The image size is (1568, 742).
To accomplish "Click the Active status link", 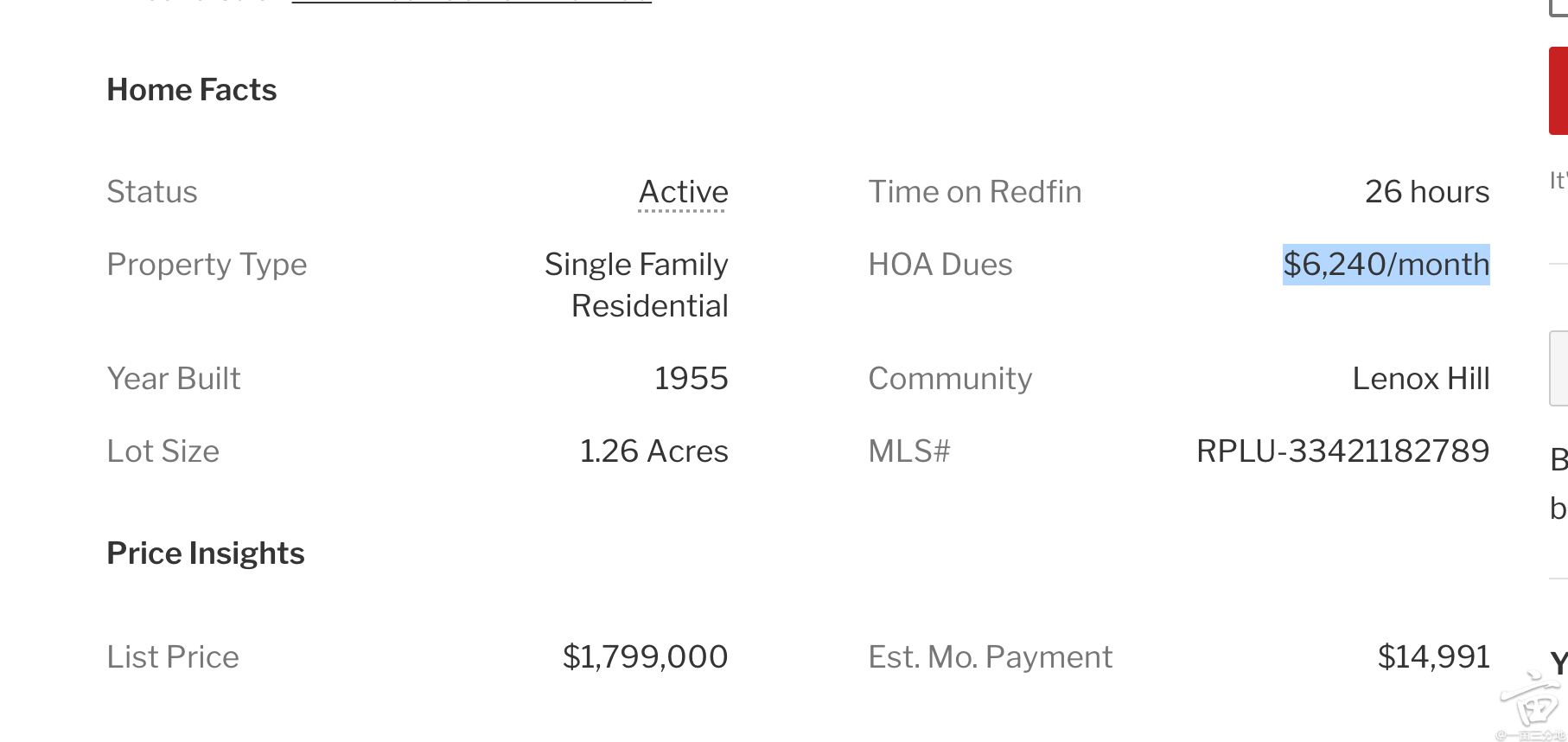I will [683, 192].
